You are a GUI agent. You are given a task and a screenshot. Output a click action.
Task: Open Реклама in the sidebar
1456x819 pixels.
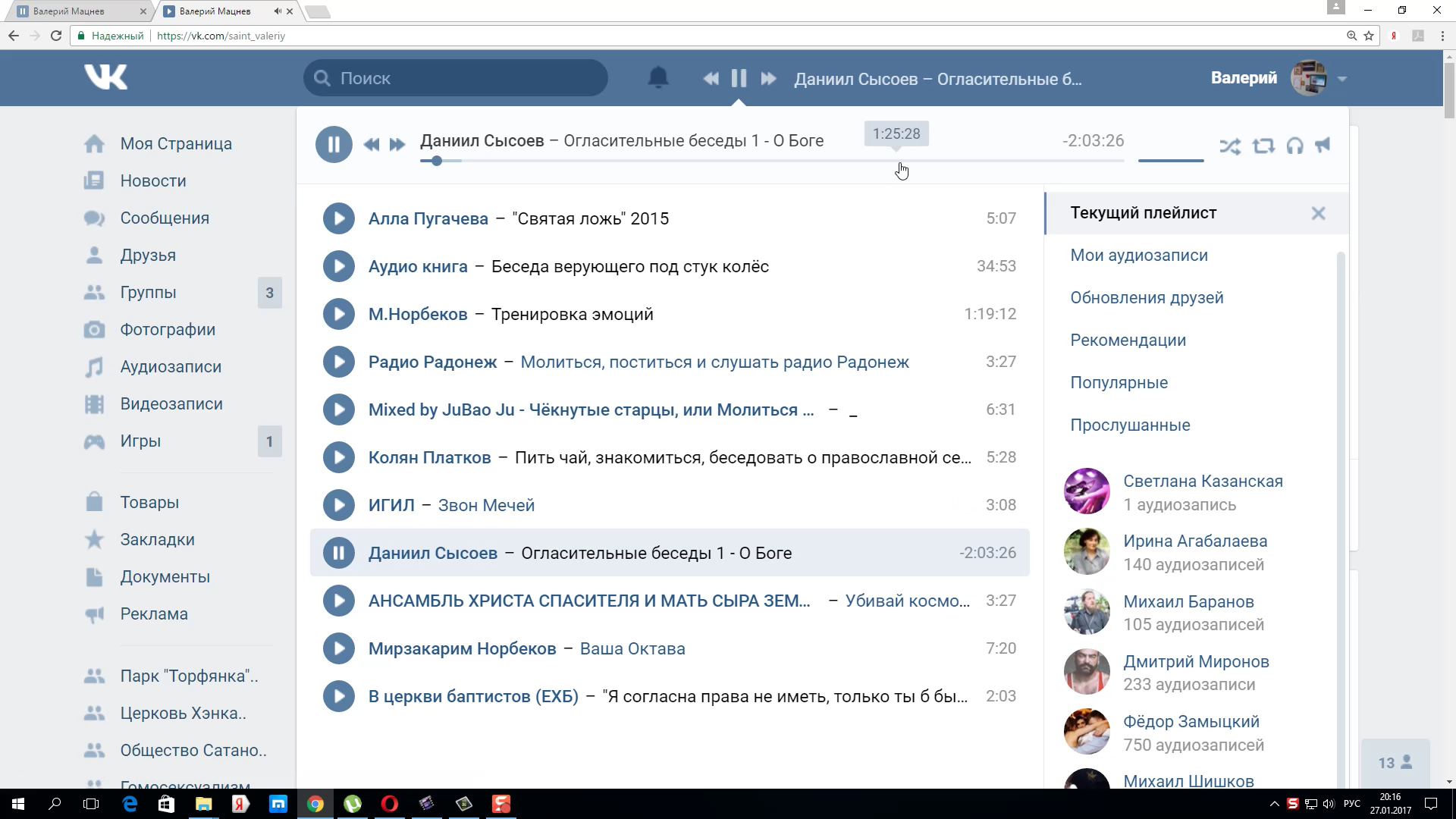154,614
